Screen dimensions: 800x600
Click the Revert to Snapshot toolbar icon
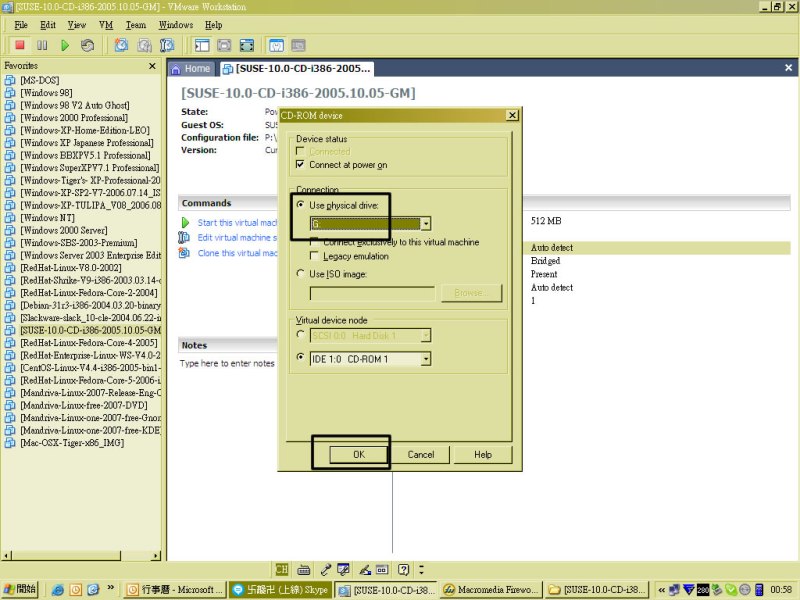[144, 45]
